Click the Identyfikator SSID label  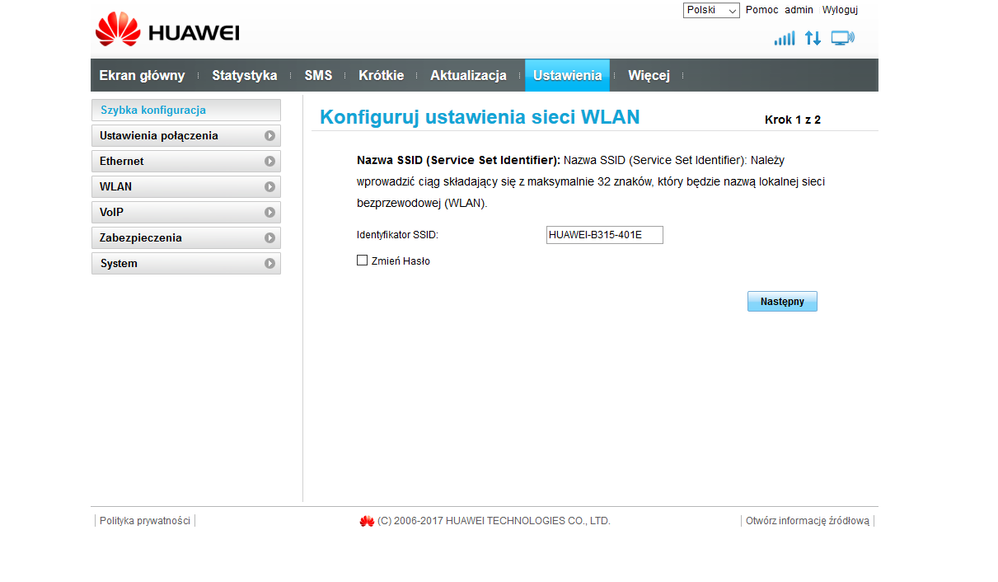(x=397, y=235)
